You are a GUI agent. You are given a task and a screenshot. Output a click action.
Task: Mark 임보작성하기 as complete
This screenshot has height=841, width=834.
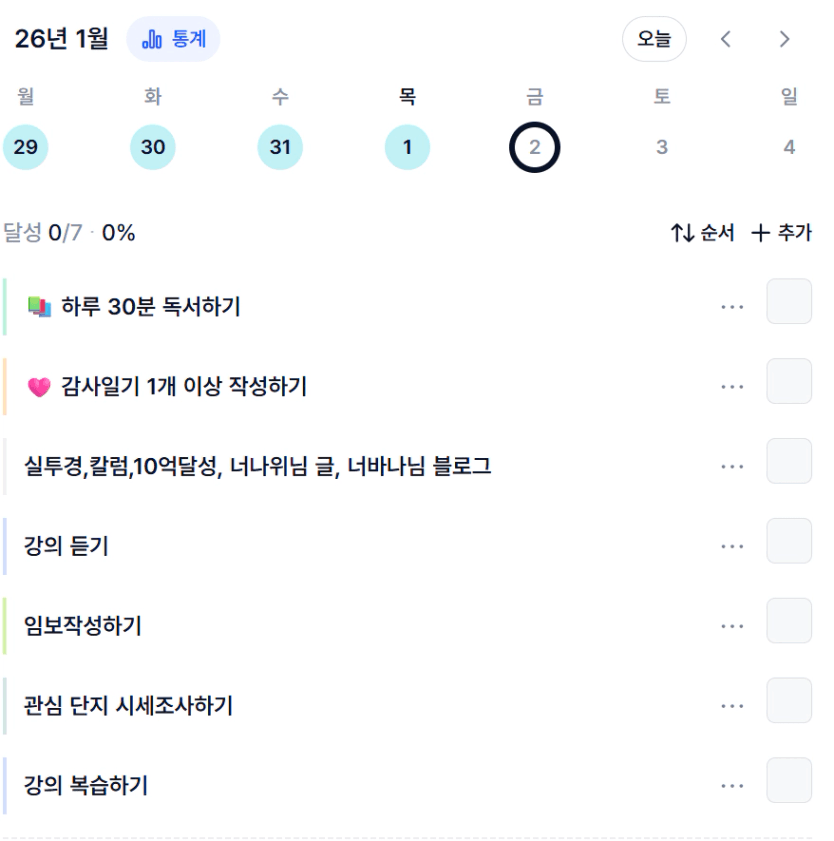click(x=789, y=621)
